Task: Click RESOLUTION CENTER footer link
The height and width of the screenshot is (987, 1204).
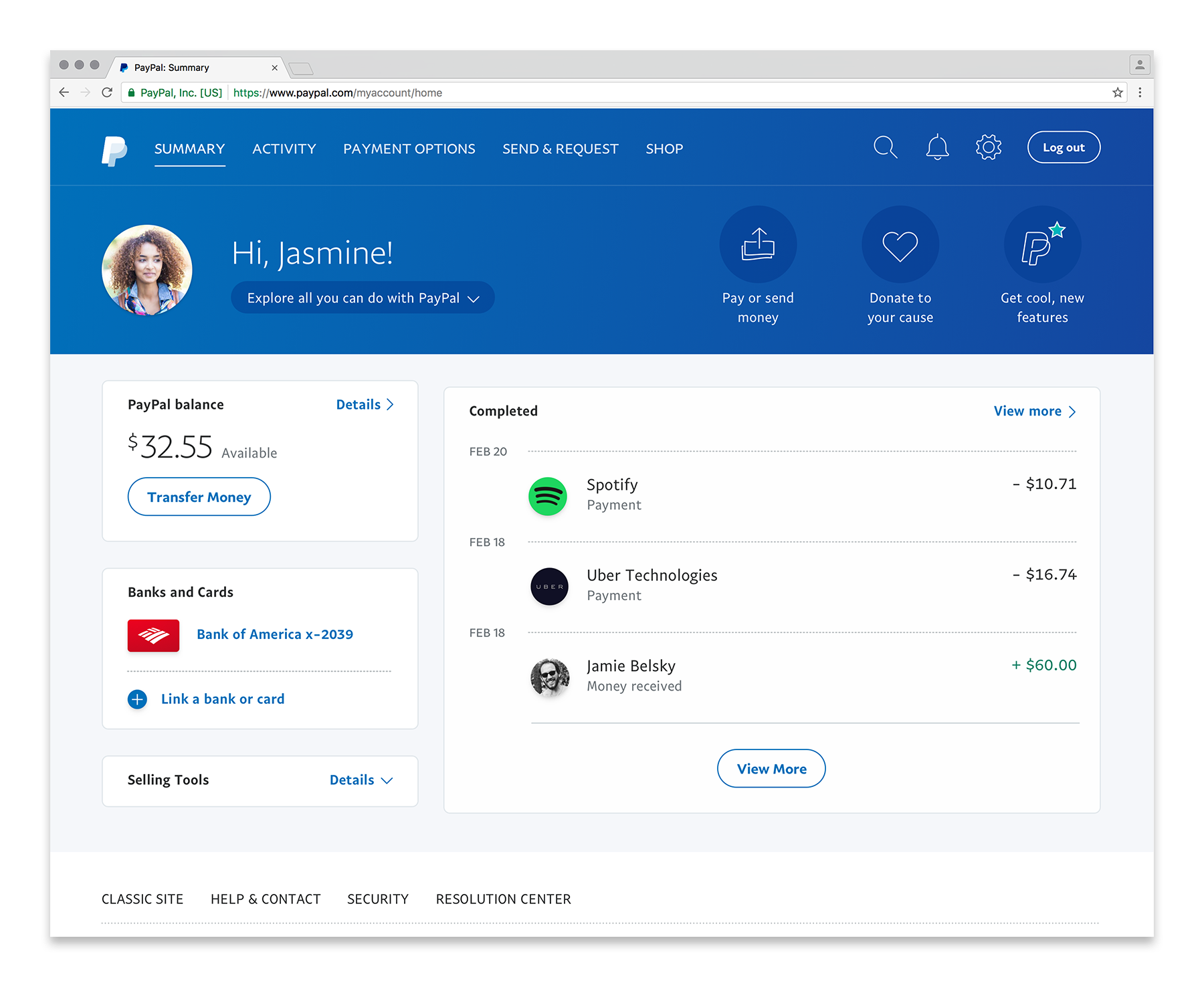Action: tap(504, 899)
